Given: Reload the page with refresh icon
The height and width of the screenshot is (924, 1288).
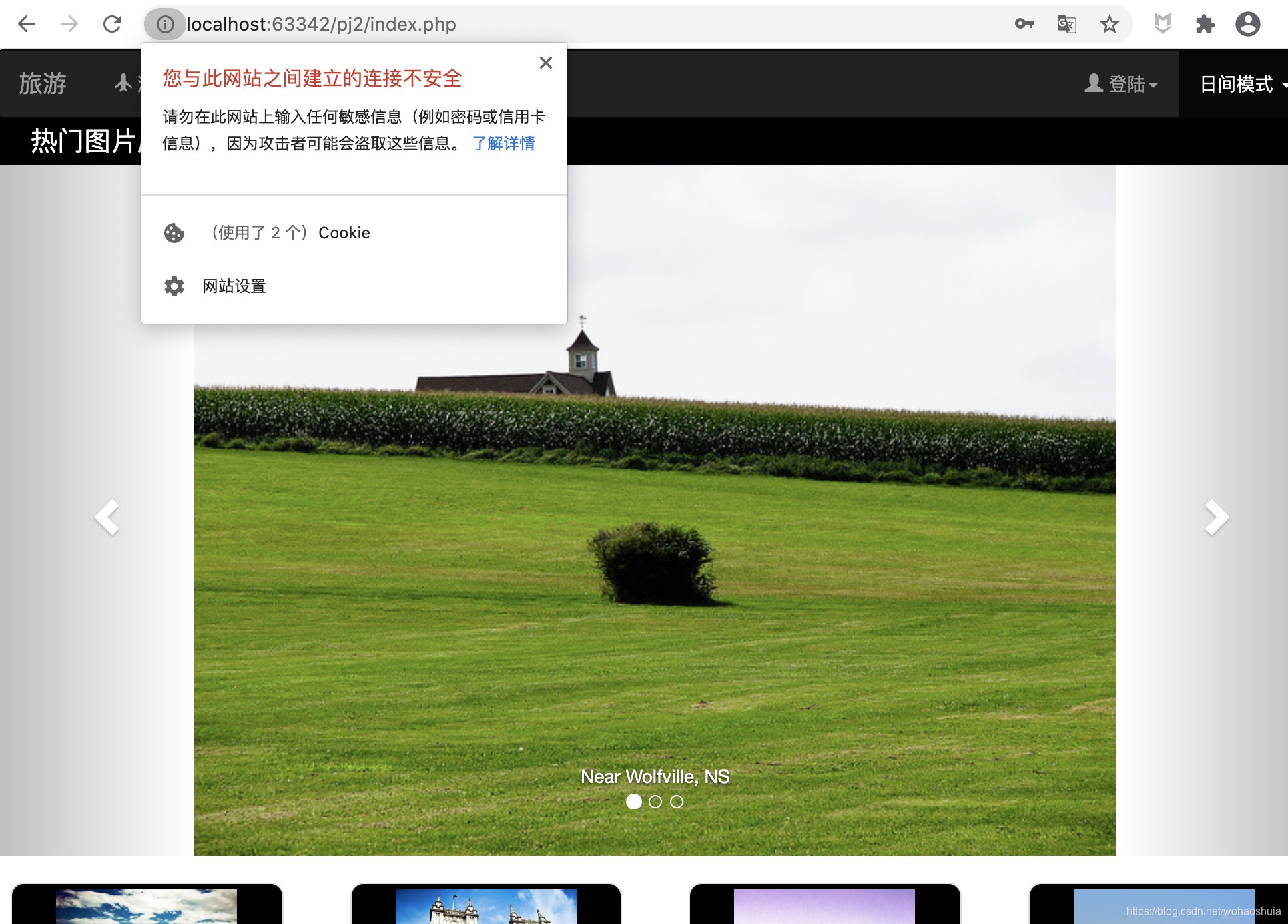Looking at the screenshot, I should coord(112,25).
